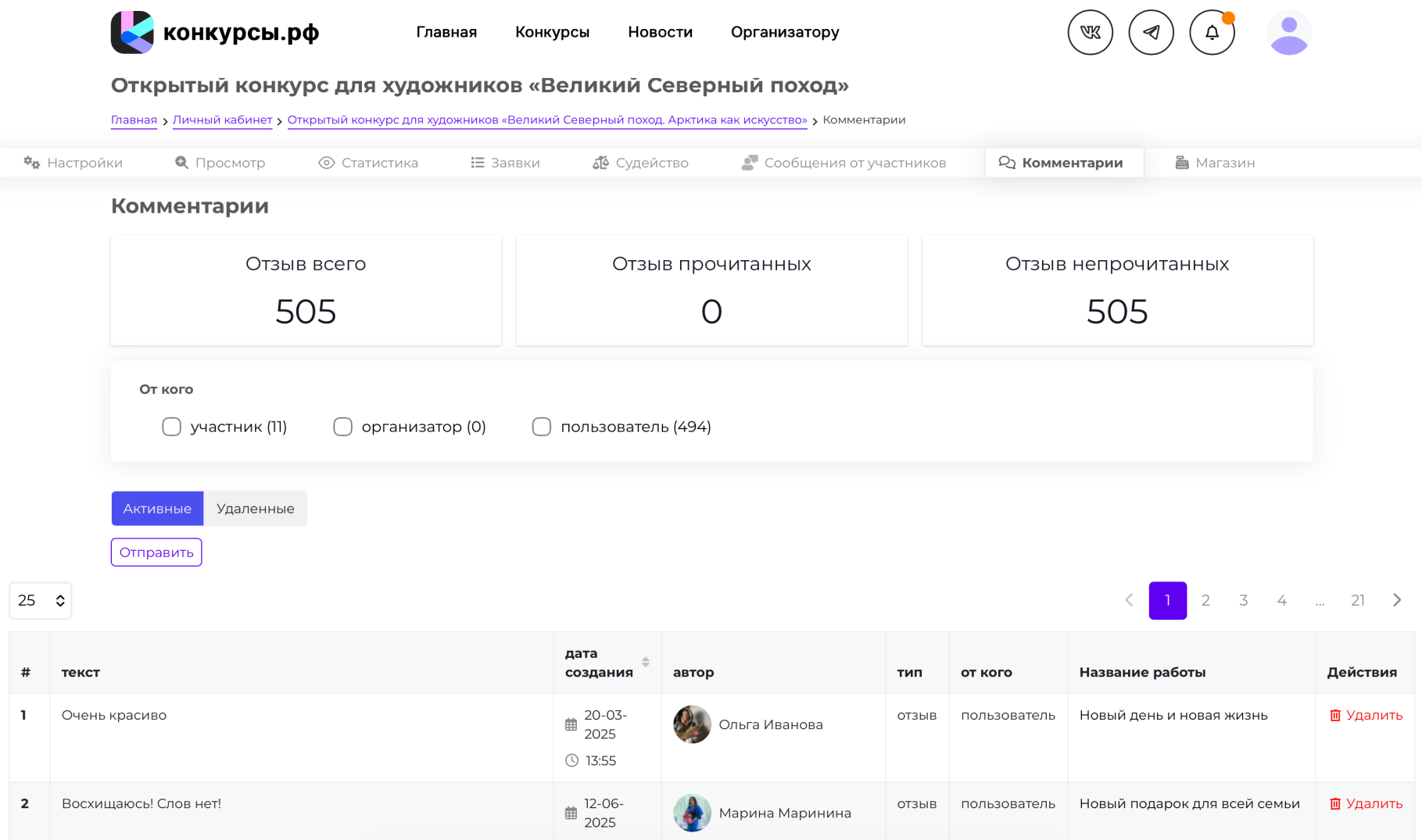Jump to page 21 in pagination

tap(1357, 600)
